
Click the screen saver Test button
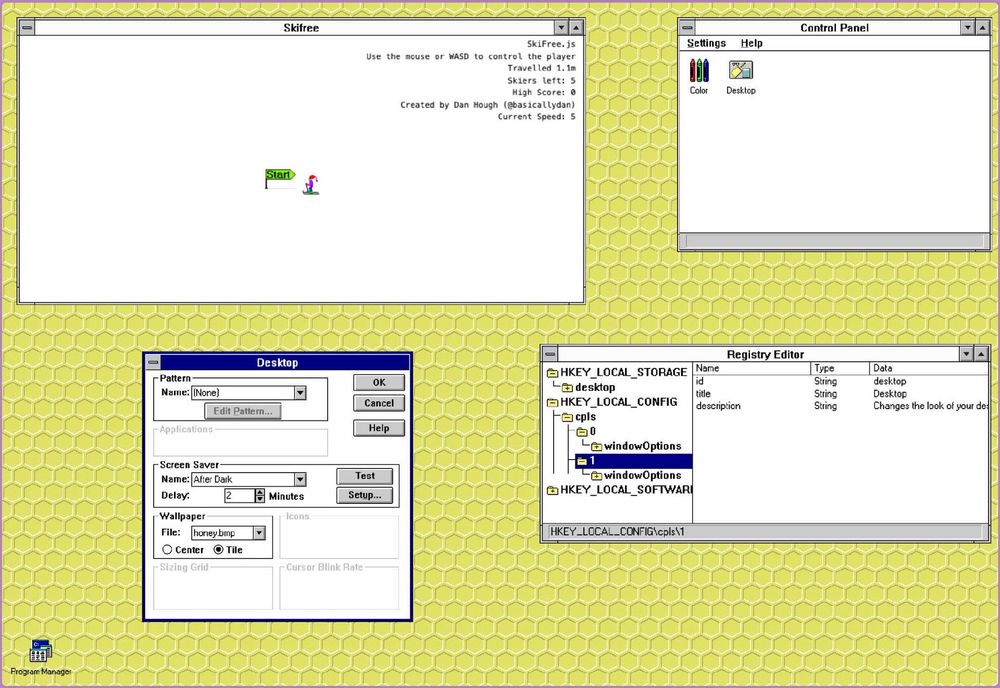pyautogui.click(x=365, y=476)
